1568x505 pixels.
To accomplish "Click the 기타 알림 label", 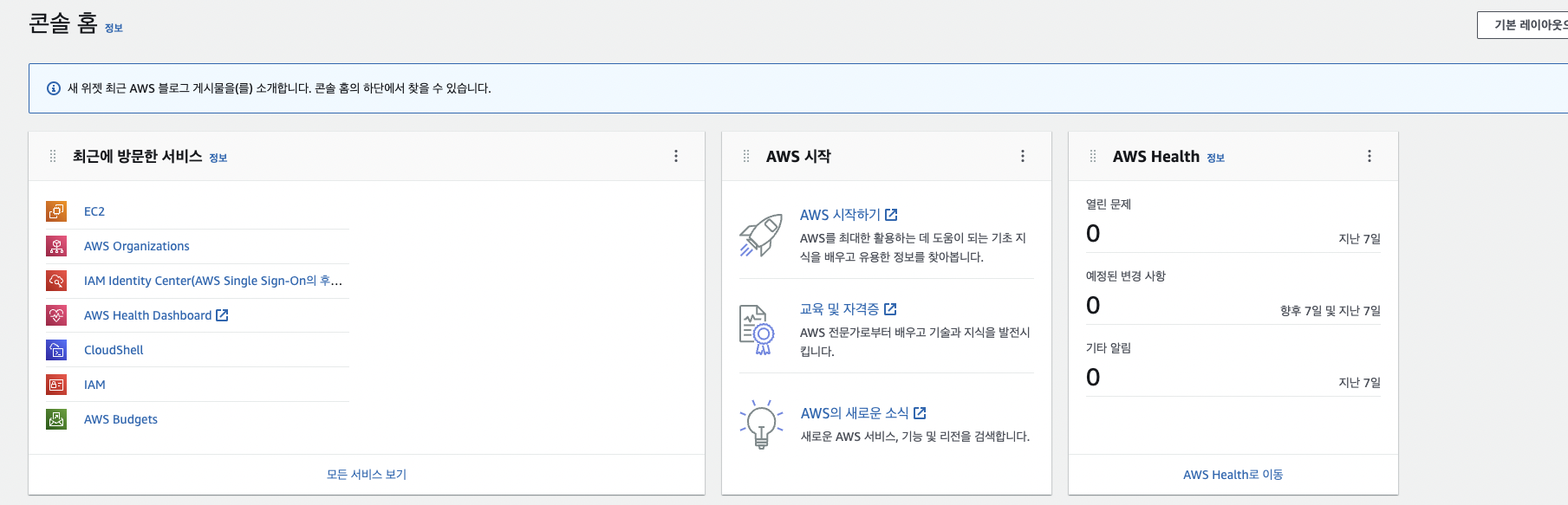I will click(x=1109, y=348).
